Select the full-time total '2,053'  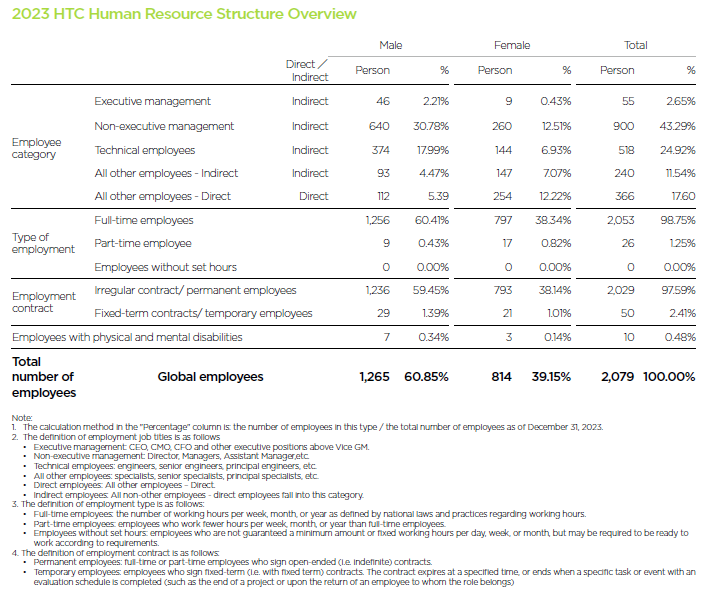(620, 220)
